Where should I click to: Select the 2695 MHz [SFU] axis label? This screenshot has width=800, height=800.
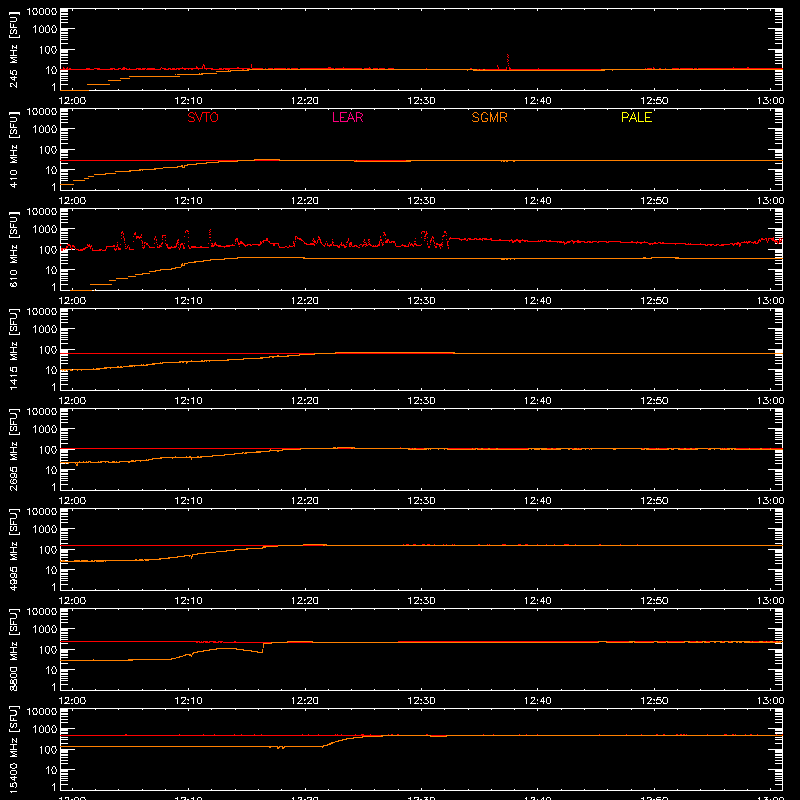point(14,449)
